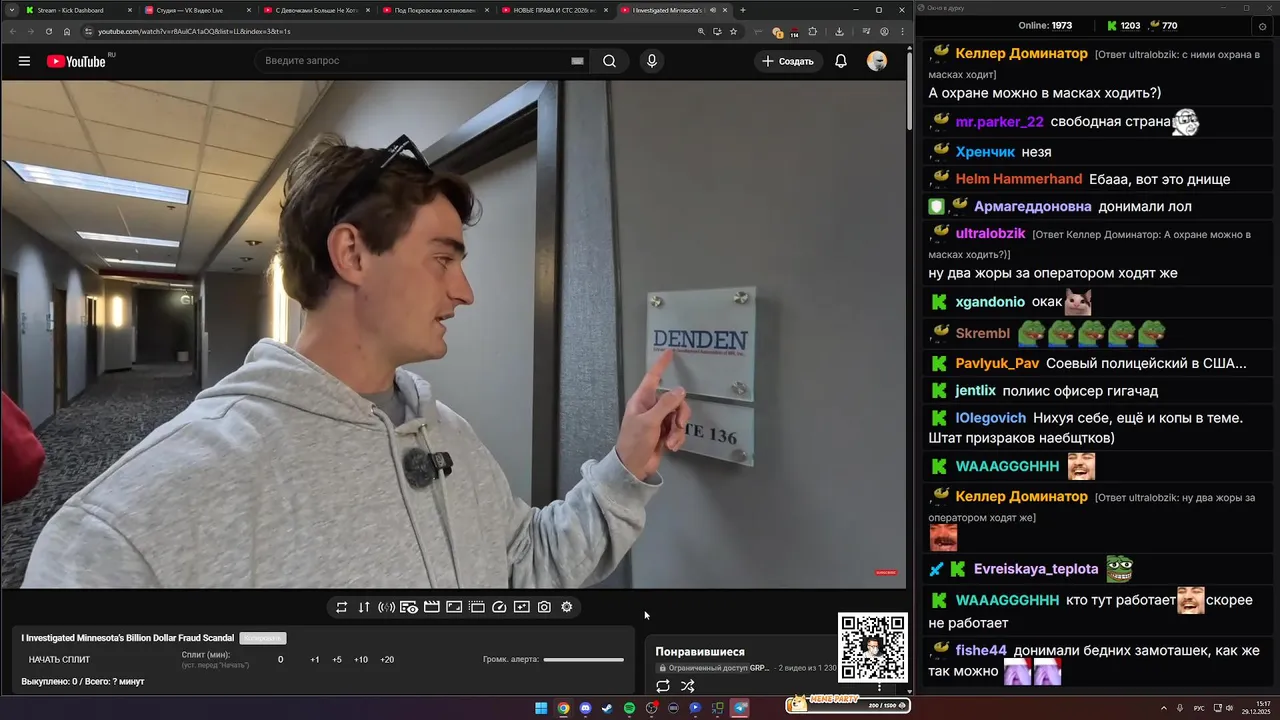Toggle playlist loop in Понравившиеся panel

(663, 686)
